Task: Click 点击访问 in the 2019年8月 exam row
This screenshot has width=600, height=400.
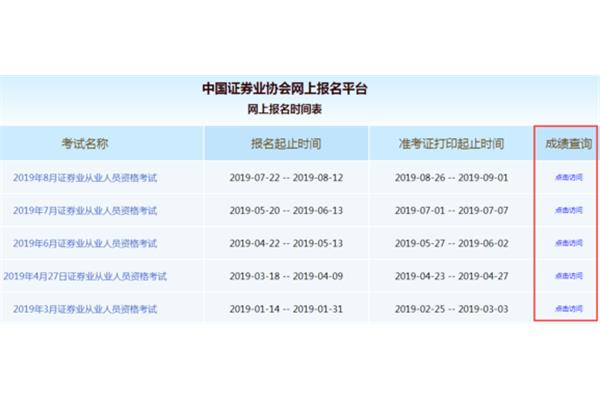Action: pos(569,178)
